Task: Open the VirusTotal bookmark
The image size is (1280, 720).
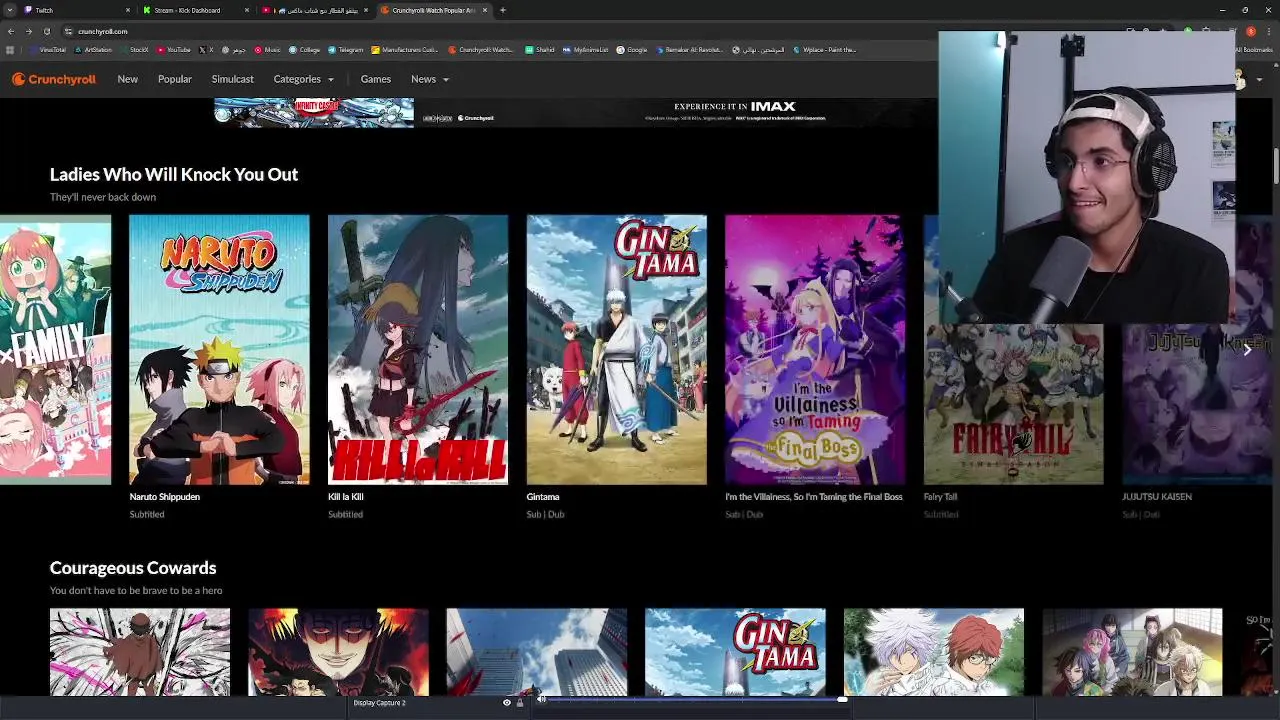Action: pos(48,49)
